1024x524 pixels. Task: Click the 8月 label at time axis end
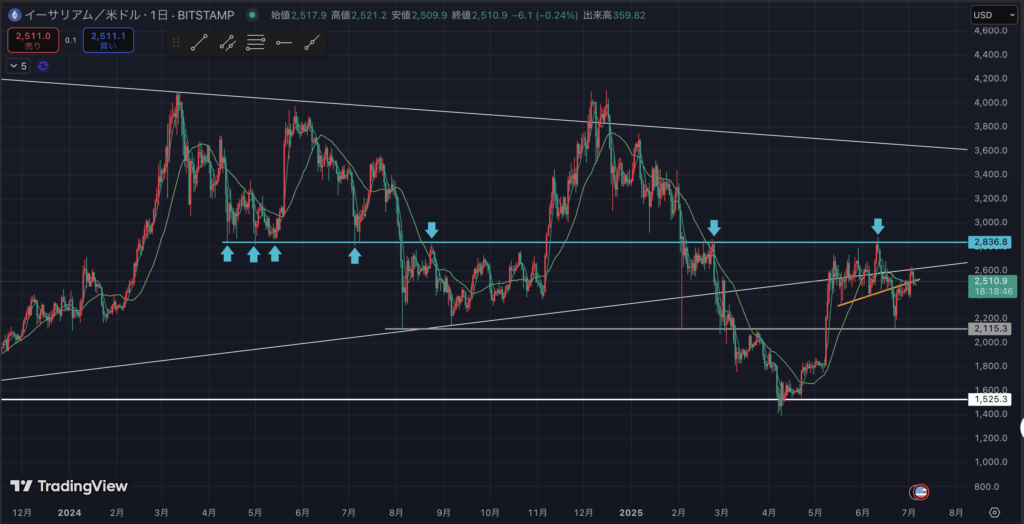pos(955,512)
